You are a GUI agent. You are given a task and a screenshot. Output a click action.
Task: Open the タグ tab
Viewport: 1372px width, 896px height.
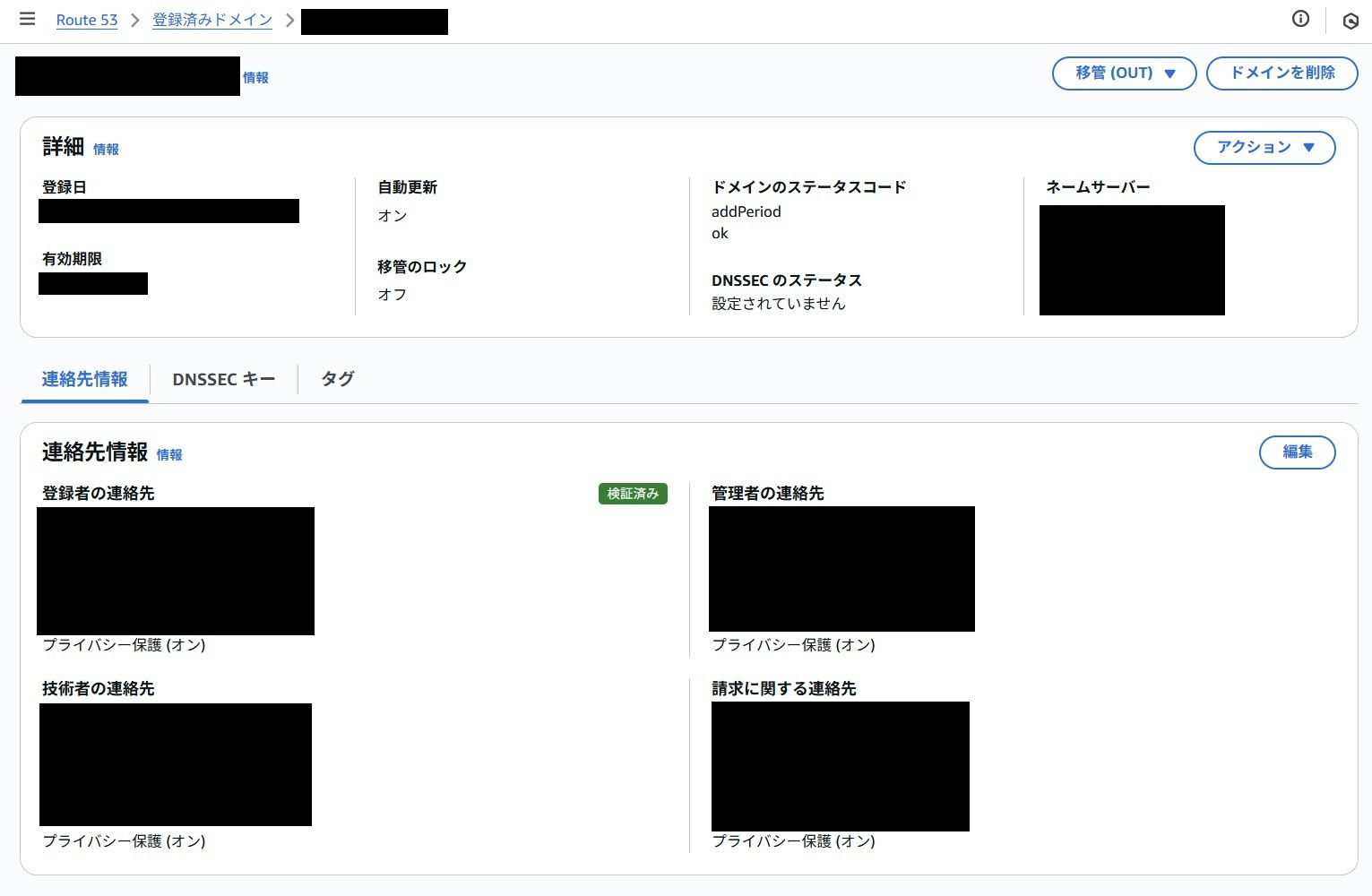338,379
